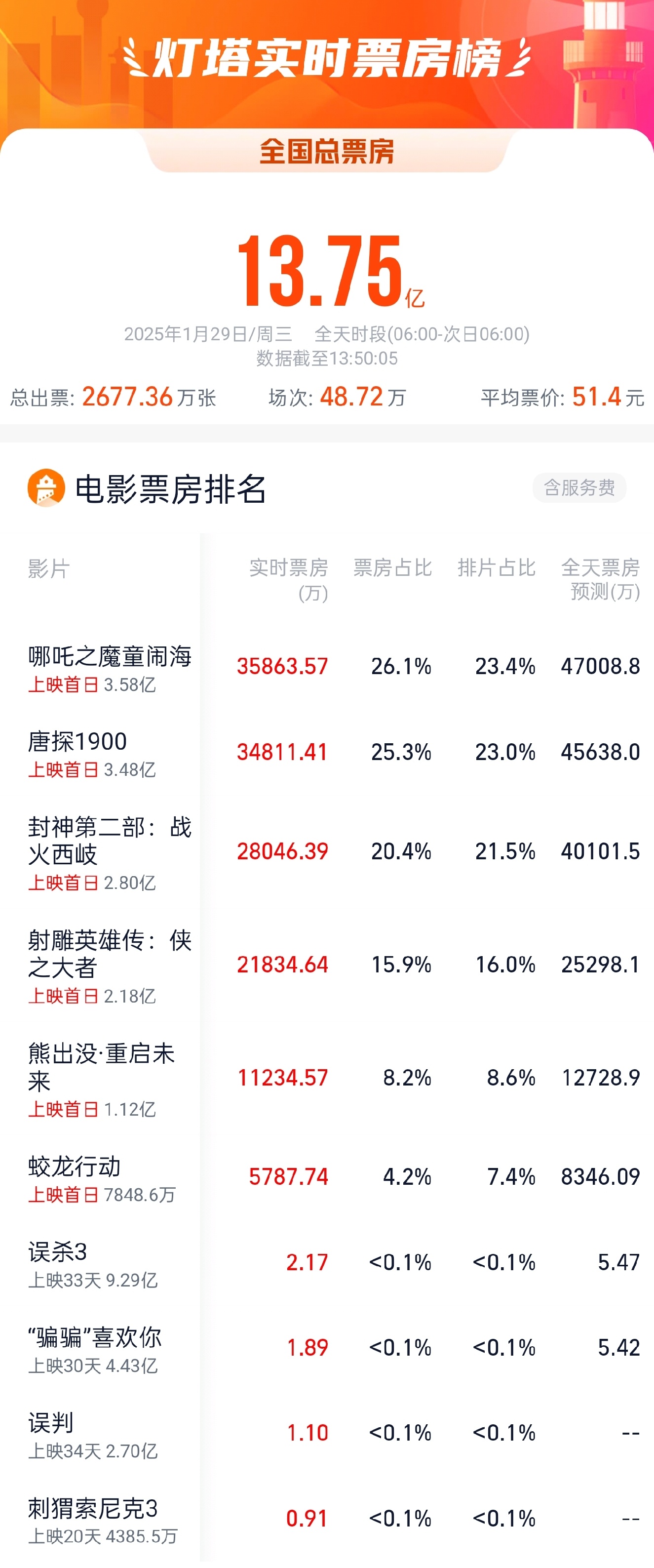Click the 排片占比 column header

click(497, 568)
